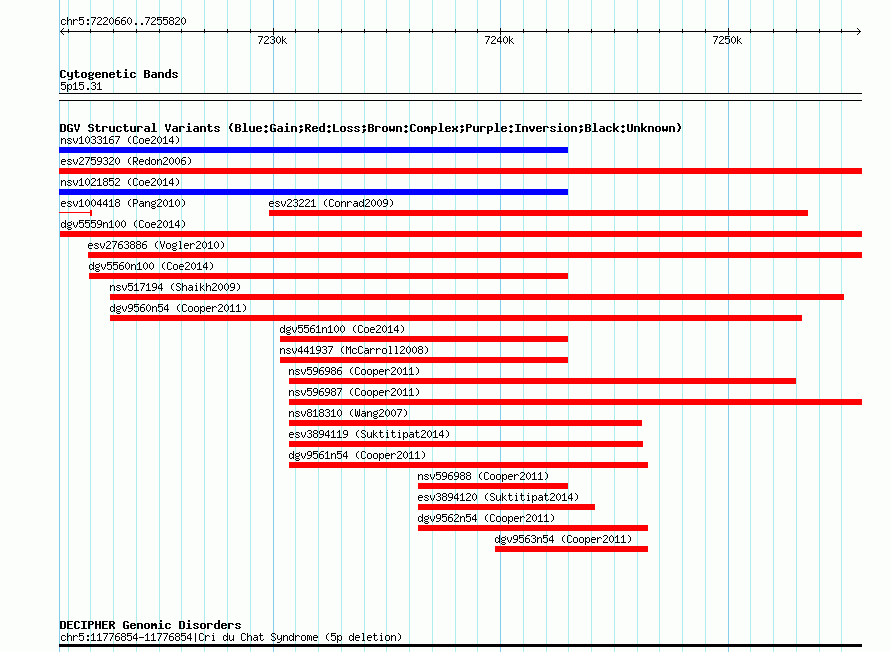The image size is (890, 652).
Task: Click the nsv1033167 (Coe2014) variant label
Action: click(x=120, y=140)
